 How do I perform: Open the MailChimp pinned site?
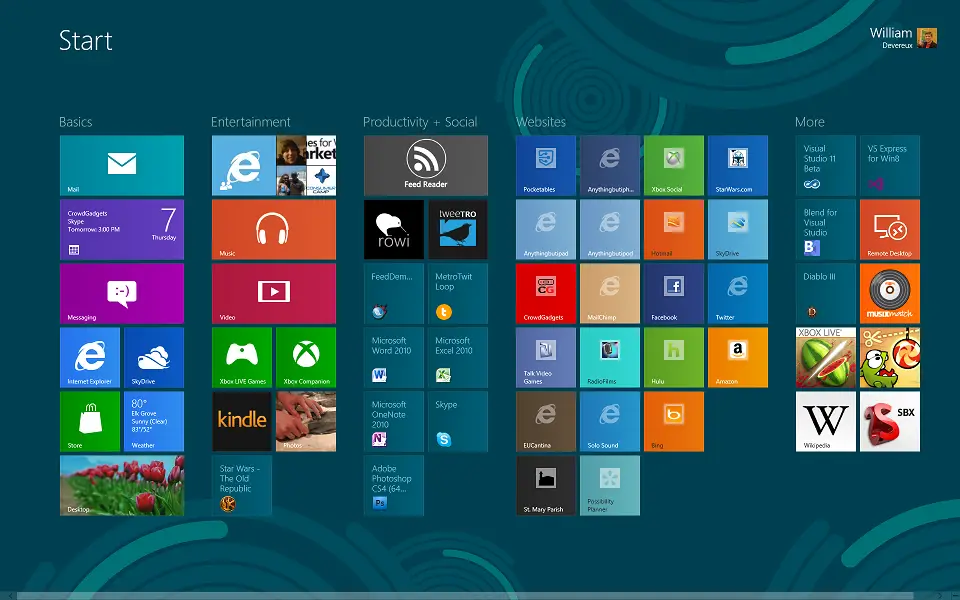pos(610,293)
